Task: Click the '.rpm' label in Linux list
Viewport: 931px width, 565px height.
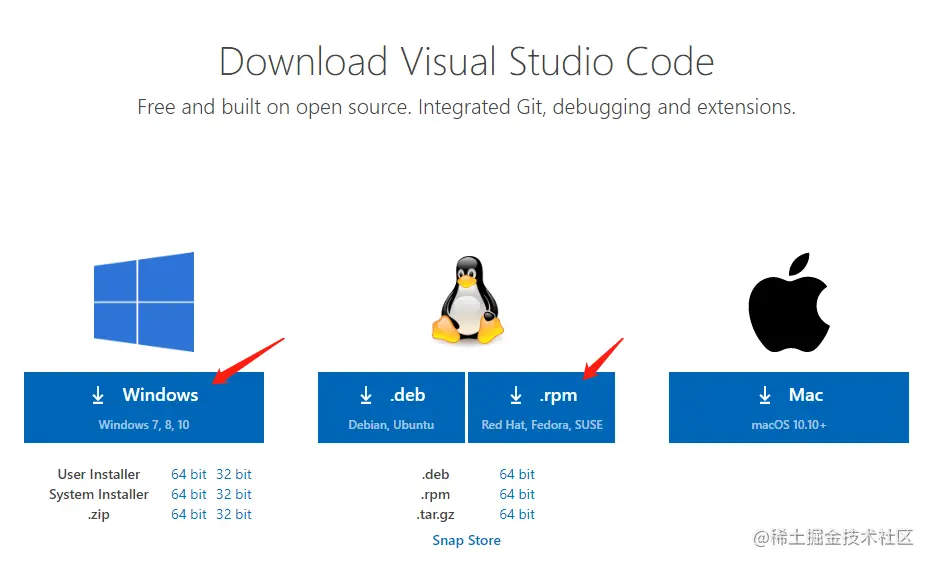Action: [x=435, y=495]
